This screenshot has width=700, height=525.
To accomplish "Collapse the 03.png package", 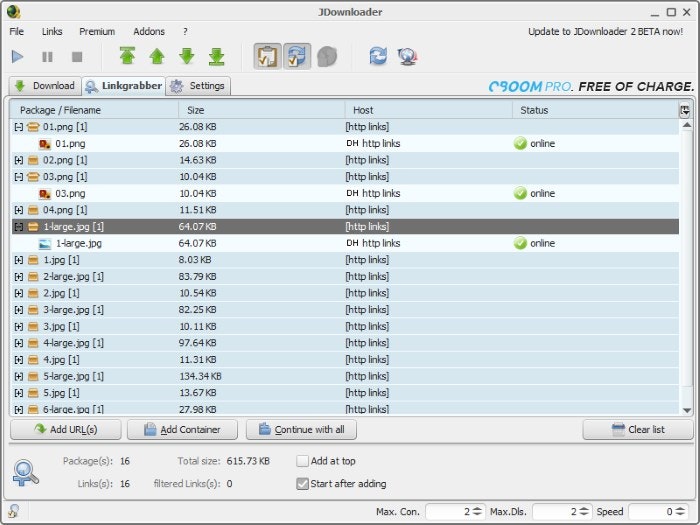I will tap(18, 177).
